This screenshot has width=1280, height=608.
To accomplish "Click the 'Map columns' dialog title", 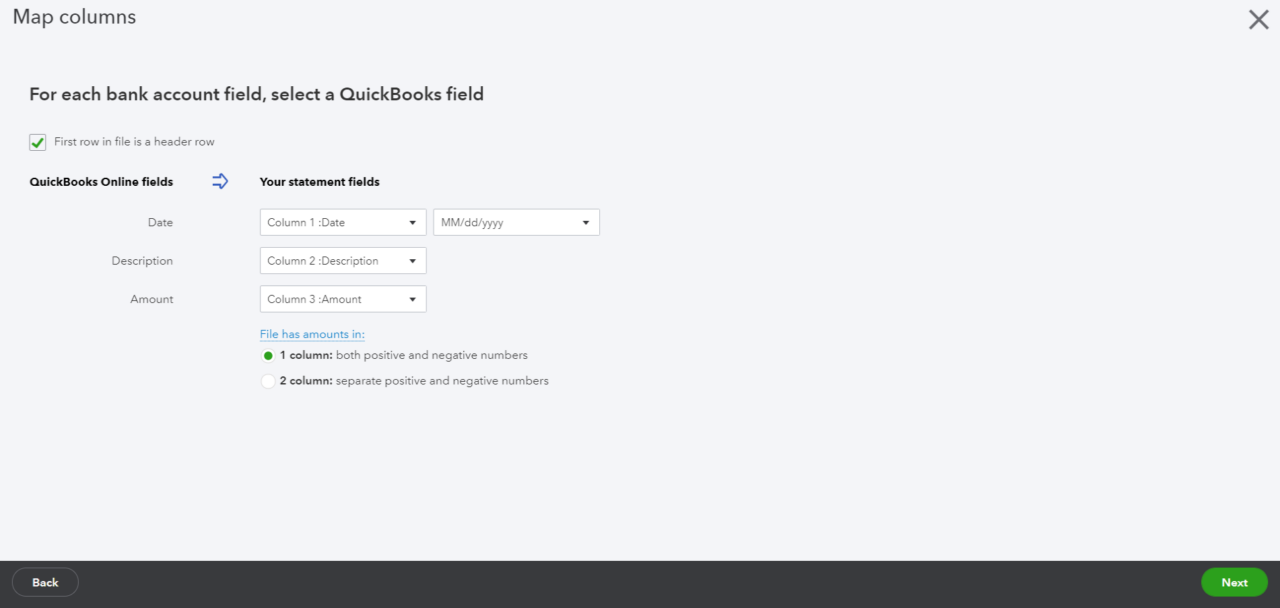I will pos(74,17).
